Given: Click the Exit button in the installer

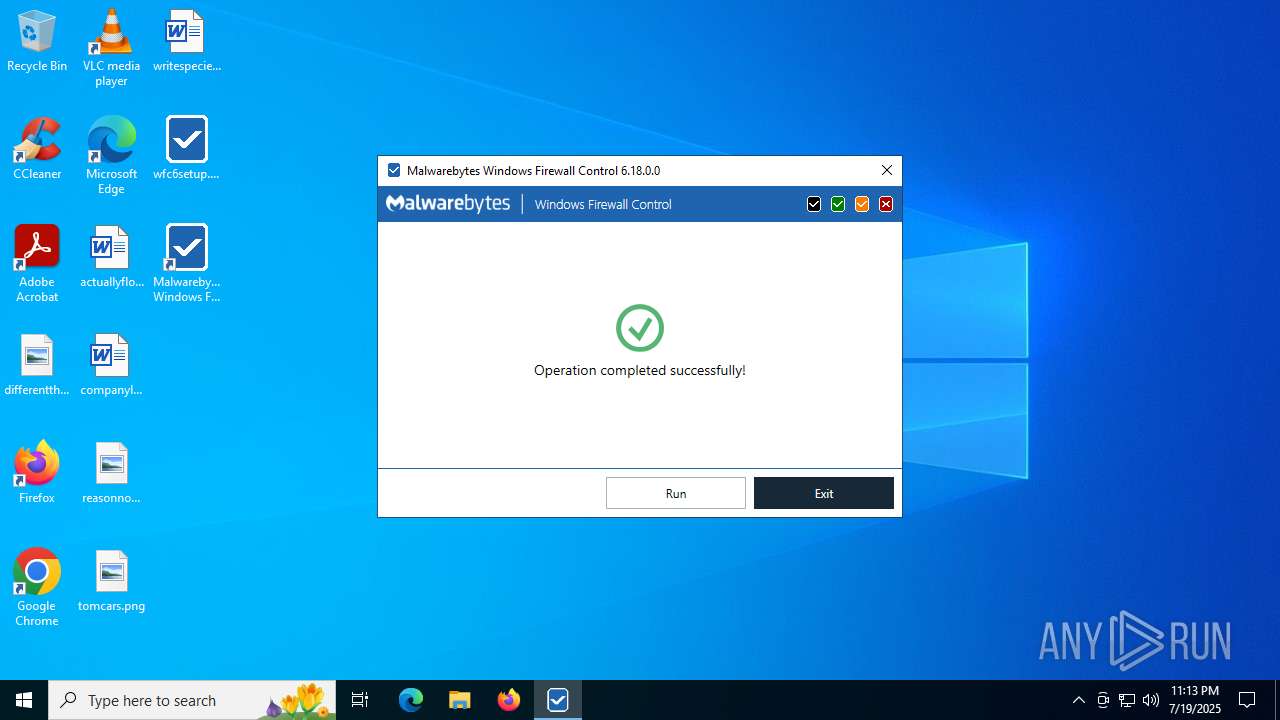Looking at the screenshot, I should click(824, 493).
